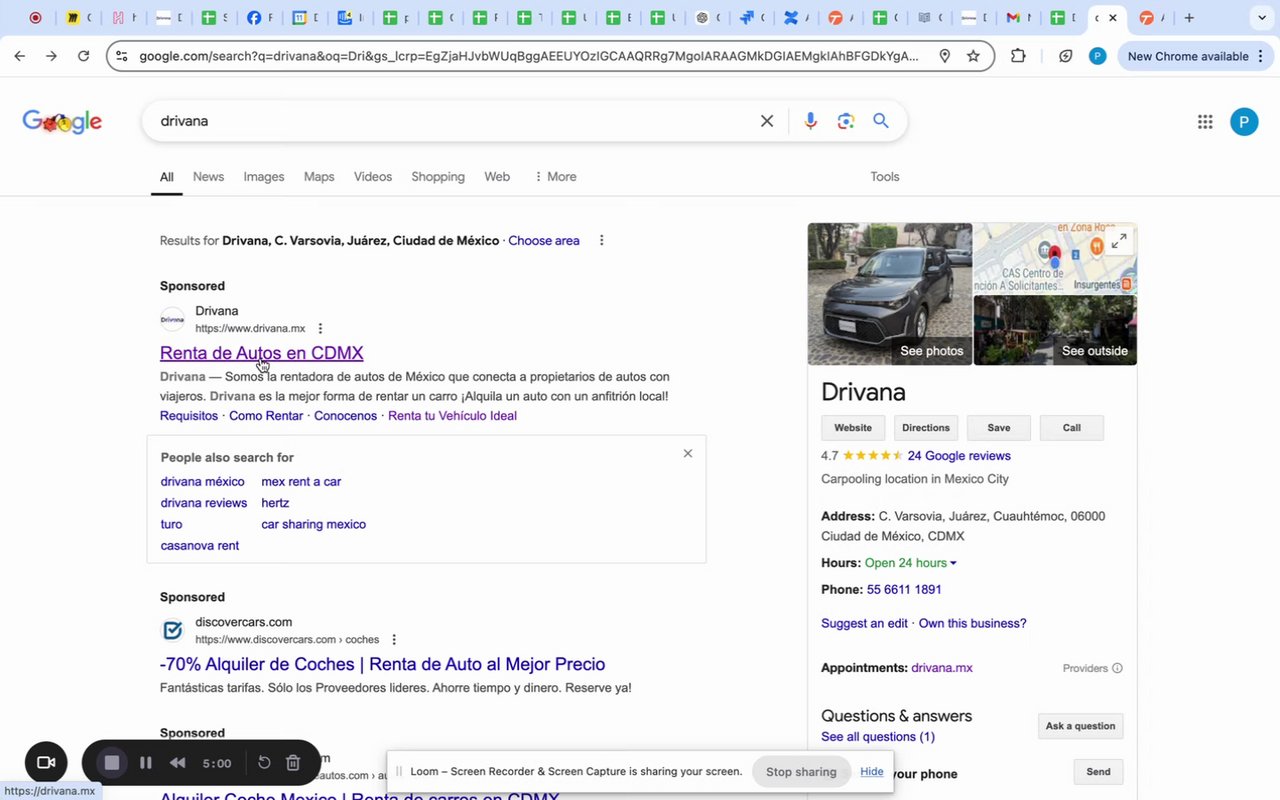Viewport: 1280px width, 800px height.
Task: Switch to the Maps tab
Action: tap(319, 177)
